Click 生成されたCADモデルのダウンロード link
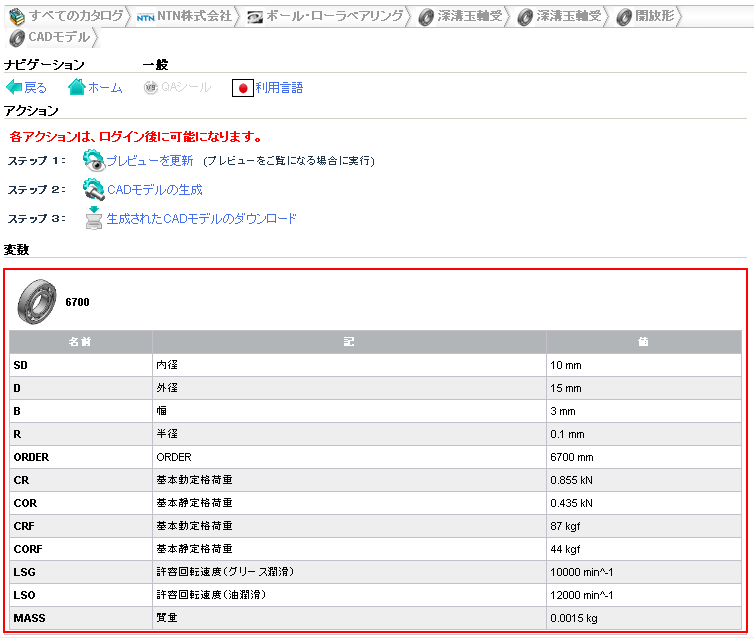 point(202,218)
